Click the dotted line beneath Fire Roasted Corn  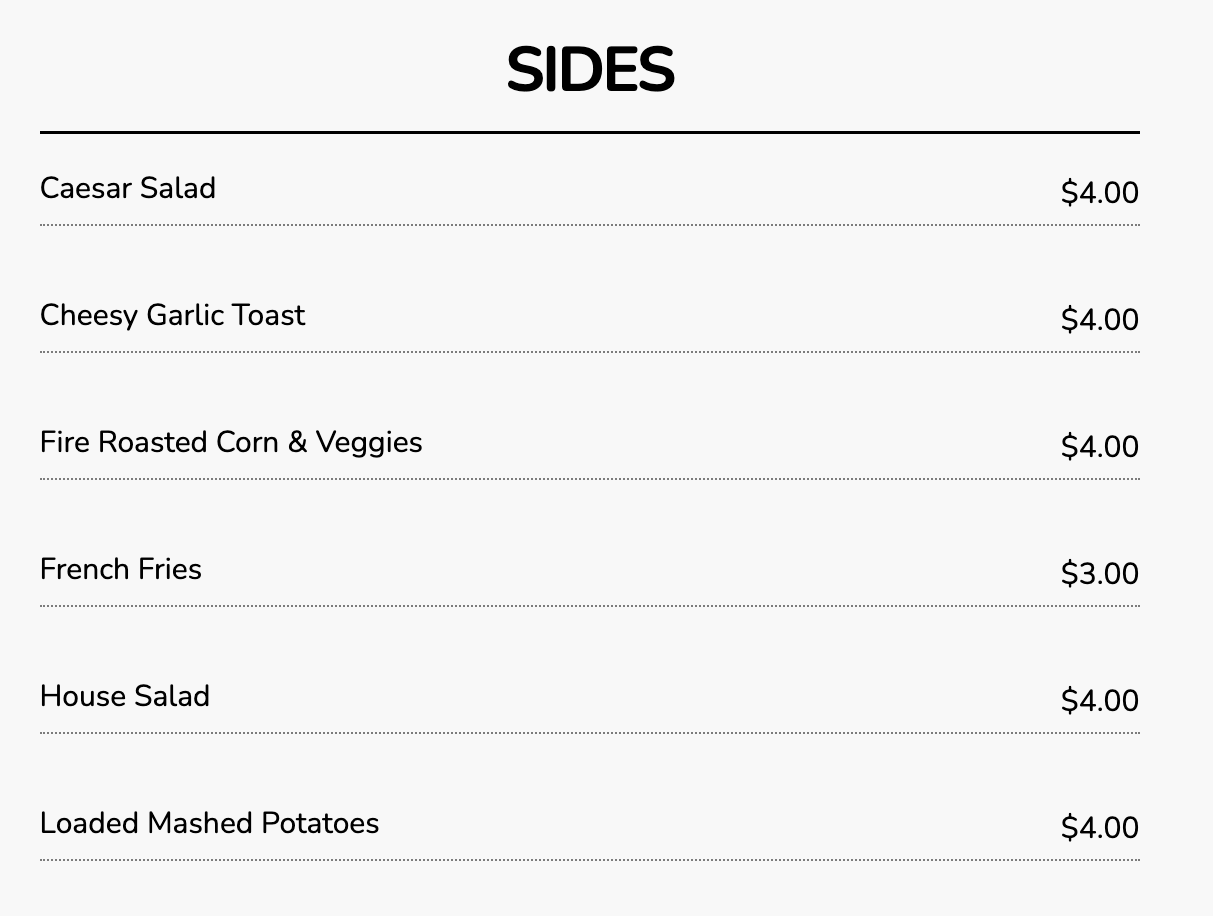coord(590,479)
